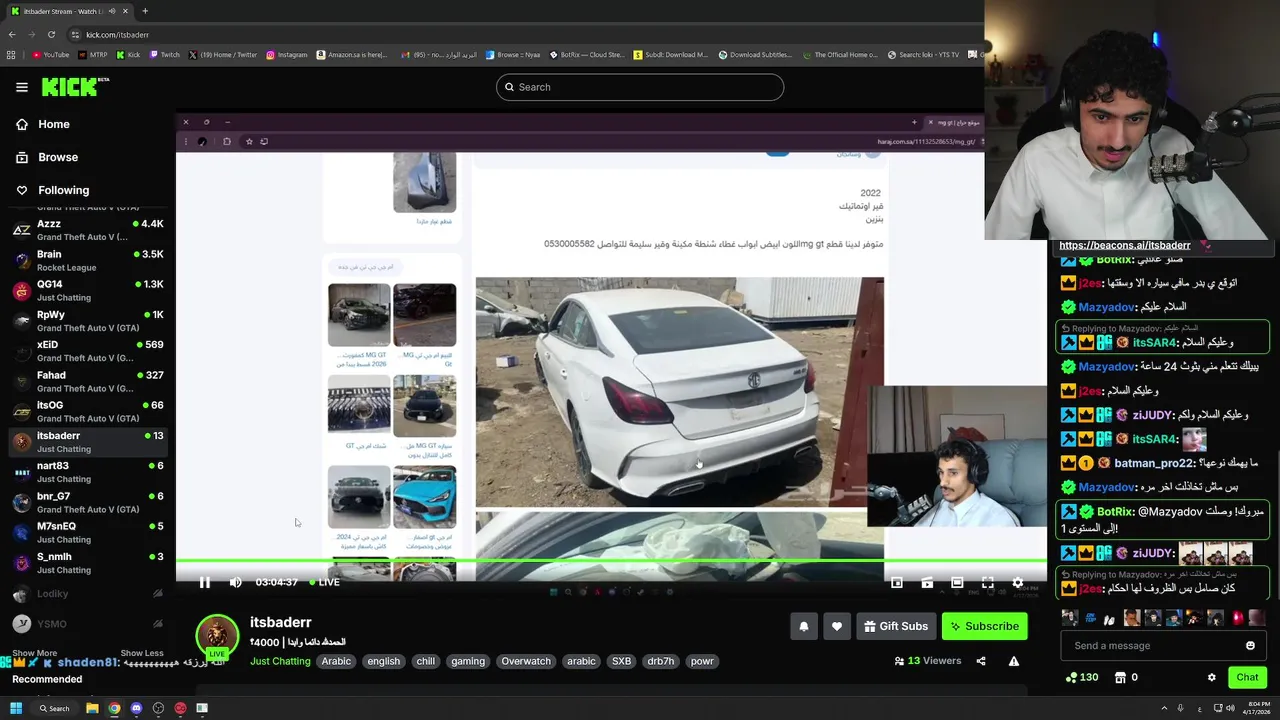Select the chill tag

pos(426,661)
